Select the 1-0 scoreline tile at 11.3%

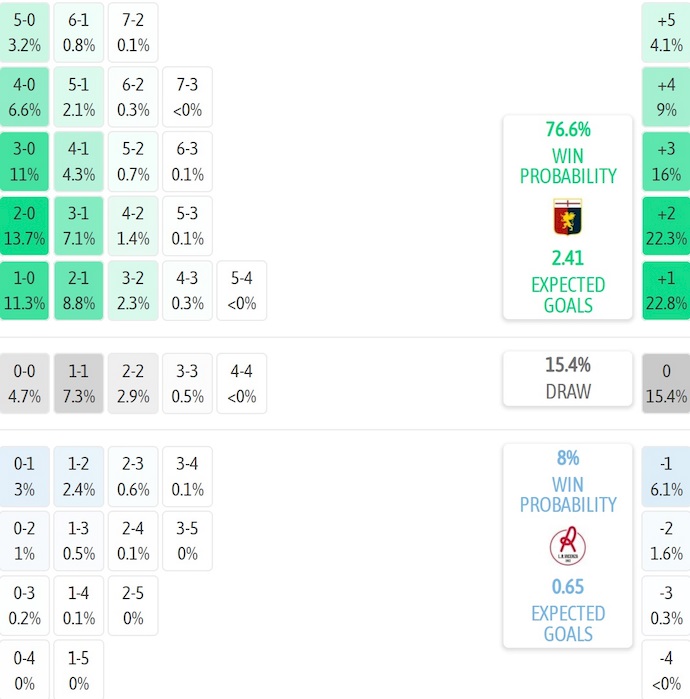click(x=24, y=291)
